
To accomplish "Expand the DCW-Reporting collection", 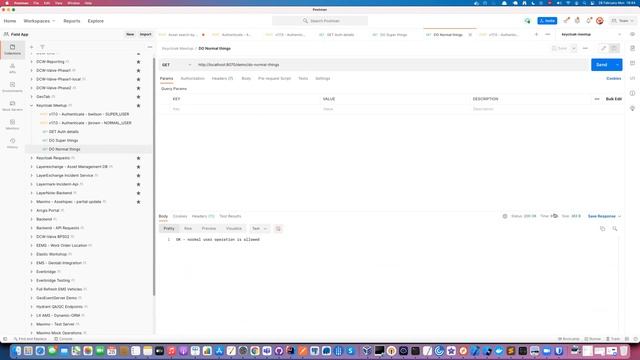I will pyautogui.click(x=31, y=62).
